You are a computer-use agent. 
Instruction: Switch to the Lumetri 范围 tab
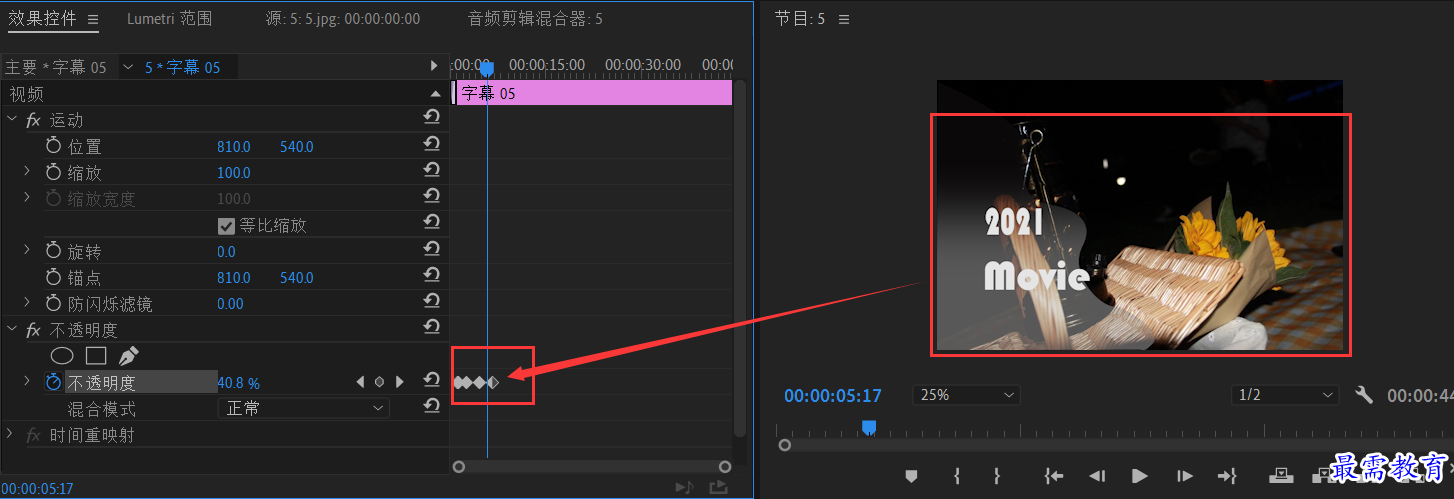click(169, 19)
